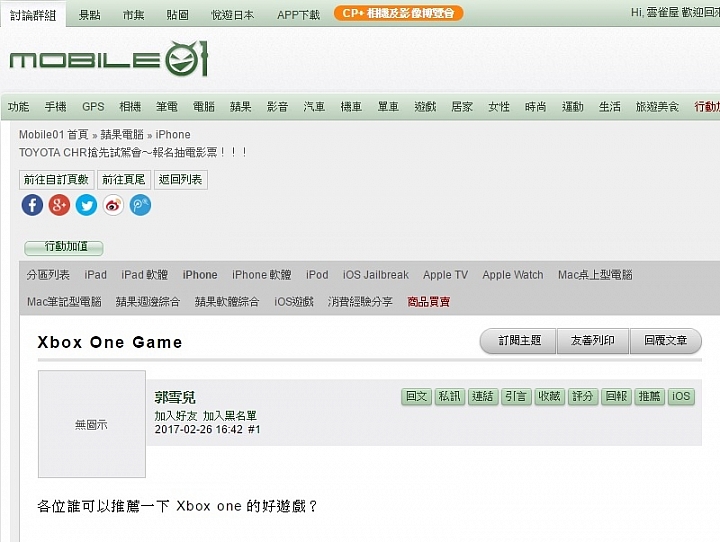Open the 討論群組 tab
The height and width of the screenshot is (542, 720).
(33, 15)
